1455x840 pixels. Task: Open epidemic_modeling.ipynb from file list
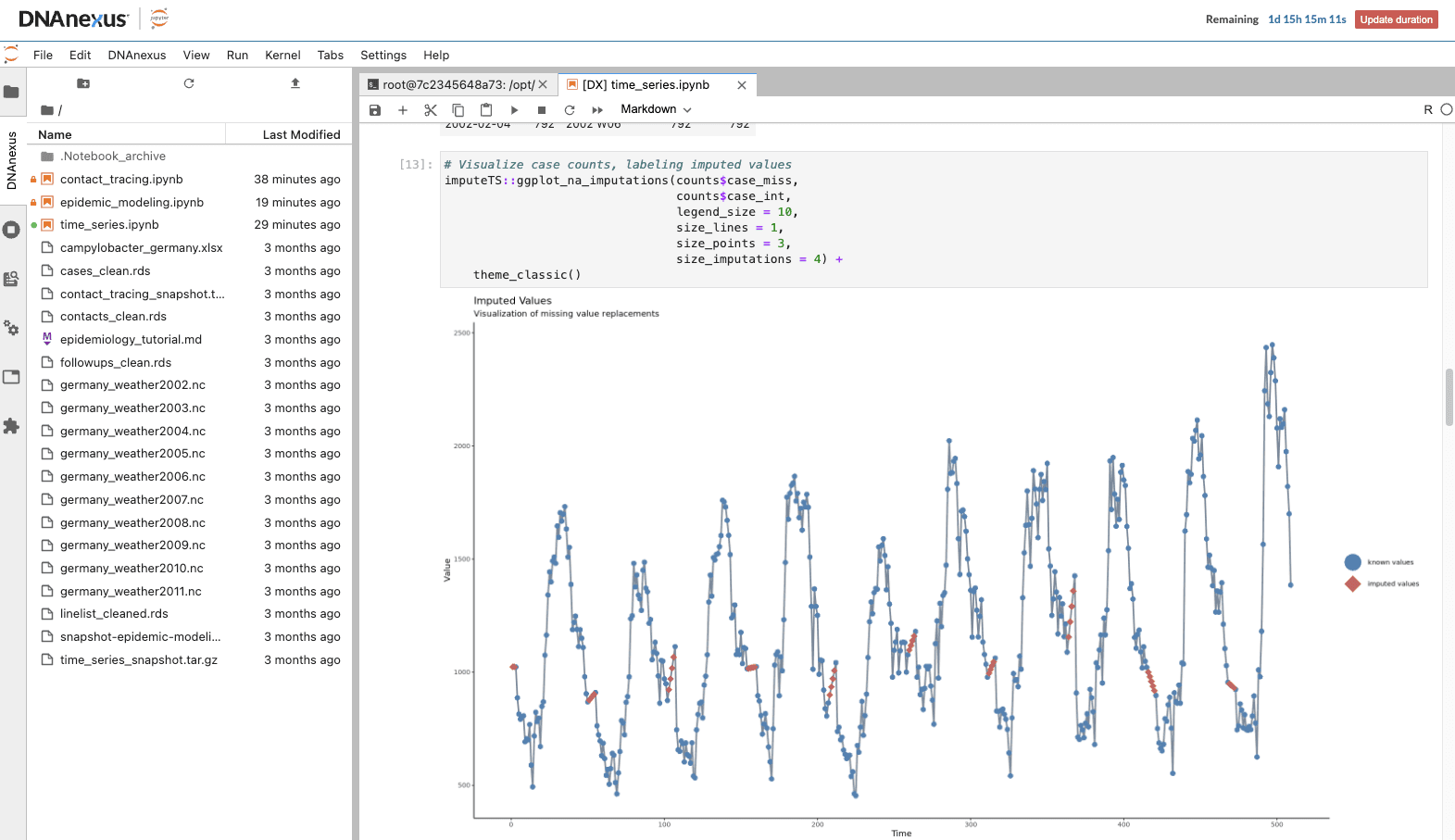[x=132, y=202]
